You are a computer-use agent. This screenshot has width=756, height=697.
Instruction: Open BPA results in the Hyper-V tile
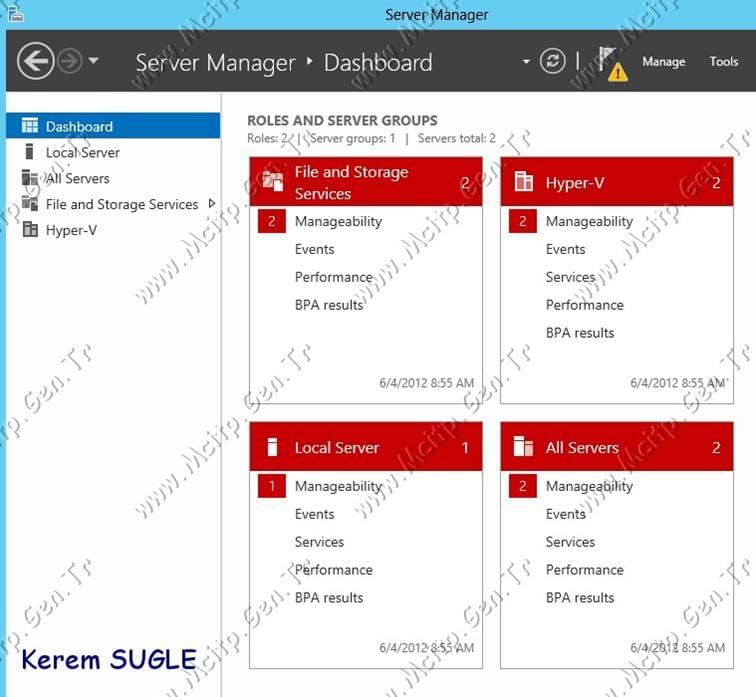[x=580, y=333]
